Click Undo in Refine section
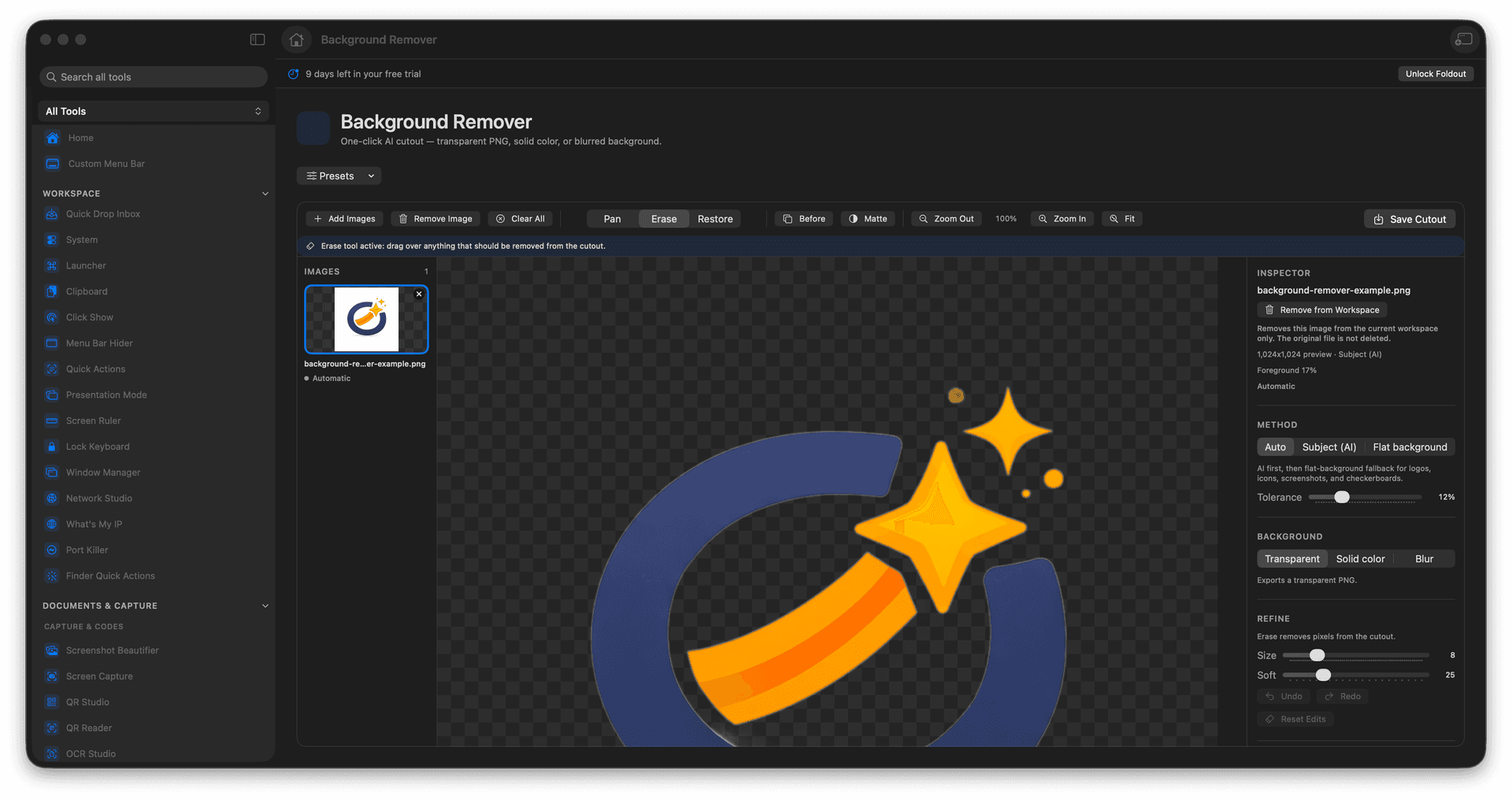 1284,696
